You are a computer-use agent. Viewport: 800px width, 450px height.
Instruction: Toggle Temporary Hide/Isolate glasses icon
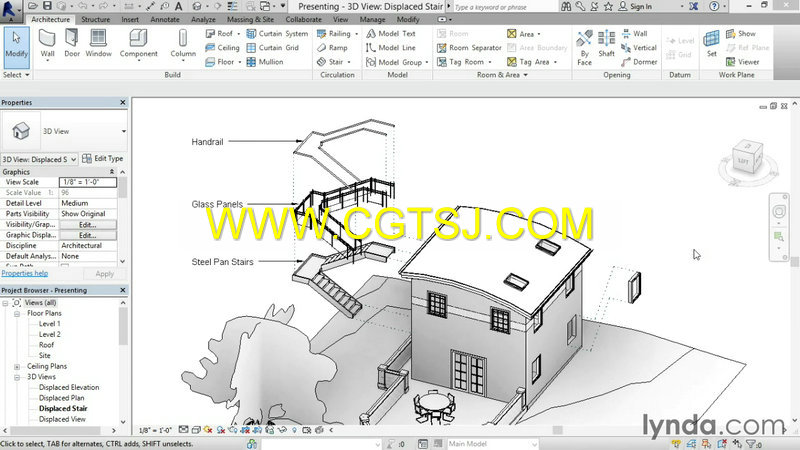(282, 430)
